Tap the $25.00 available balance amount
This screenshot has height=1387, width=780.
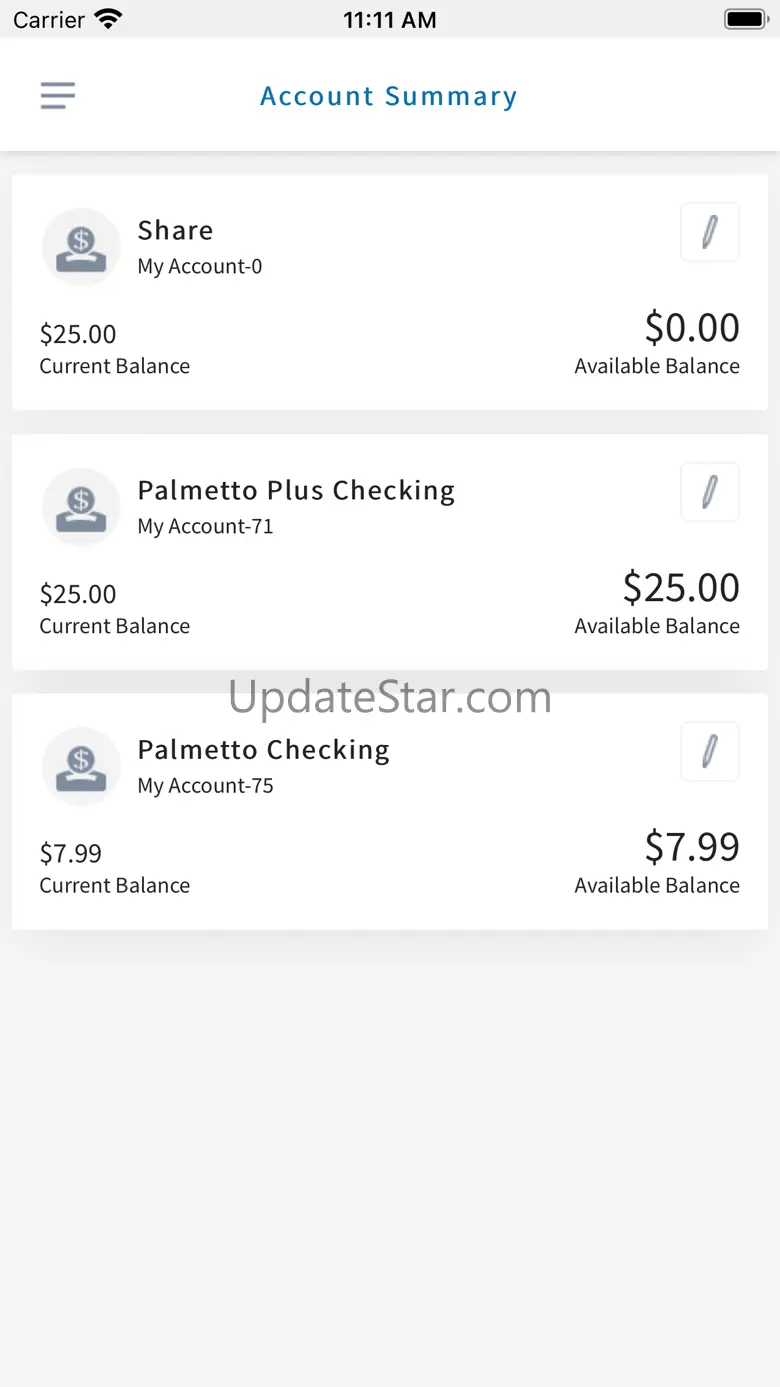click(x=681, y=587)
